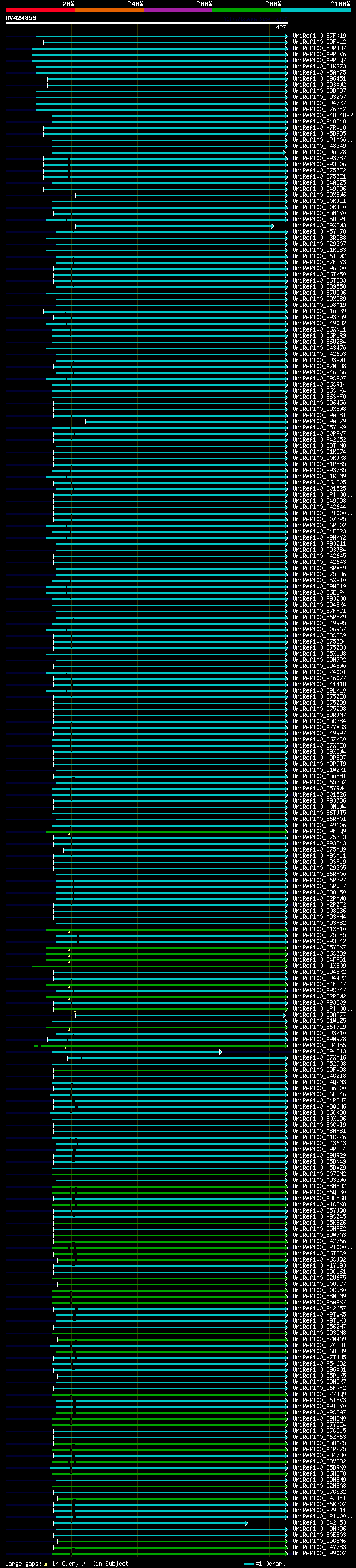The height and width of the screenshot is (1568, 356).
Task: Open hit UniRef100_P93343
Action: (319, 844)
